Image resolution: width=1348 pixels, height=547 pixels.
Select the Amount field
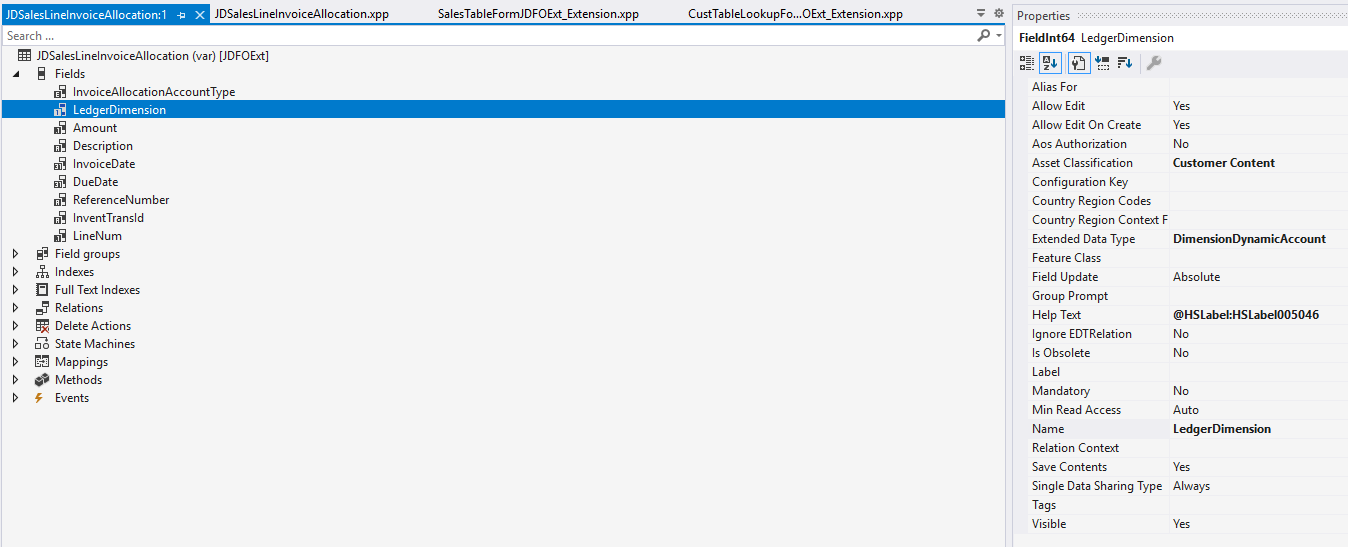tap(95, 128)
